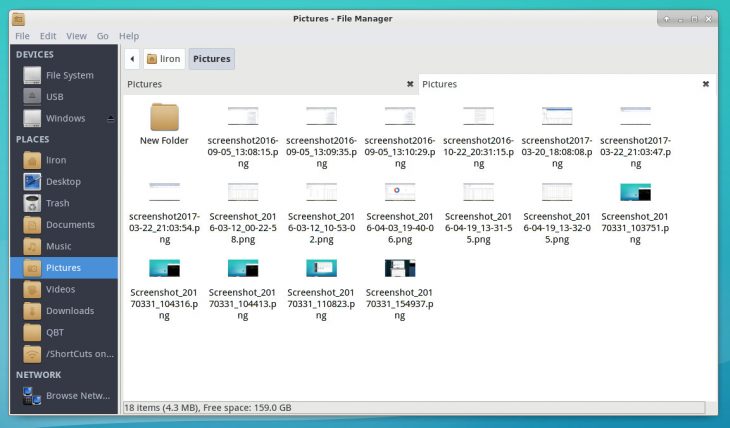This screenshot has width=730, height=428.
Task: Switch to the second Pictures tab
Action: click(568, 84)
